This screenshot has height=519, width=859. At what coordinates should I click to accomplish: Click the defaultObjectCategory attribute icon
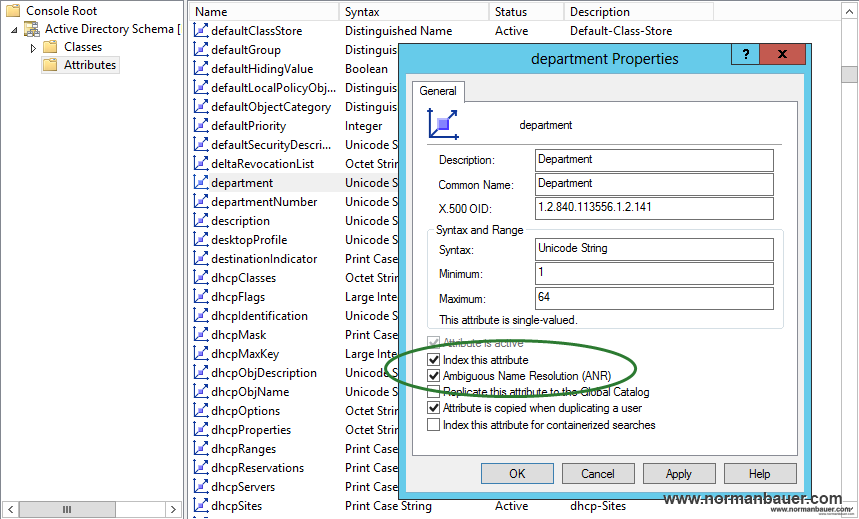pos(201,106)
